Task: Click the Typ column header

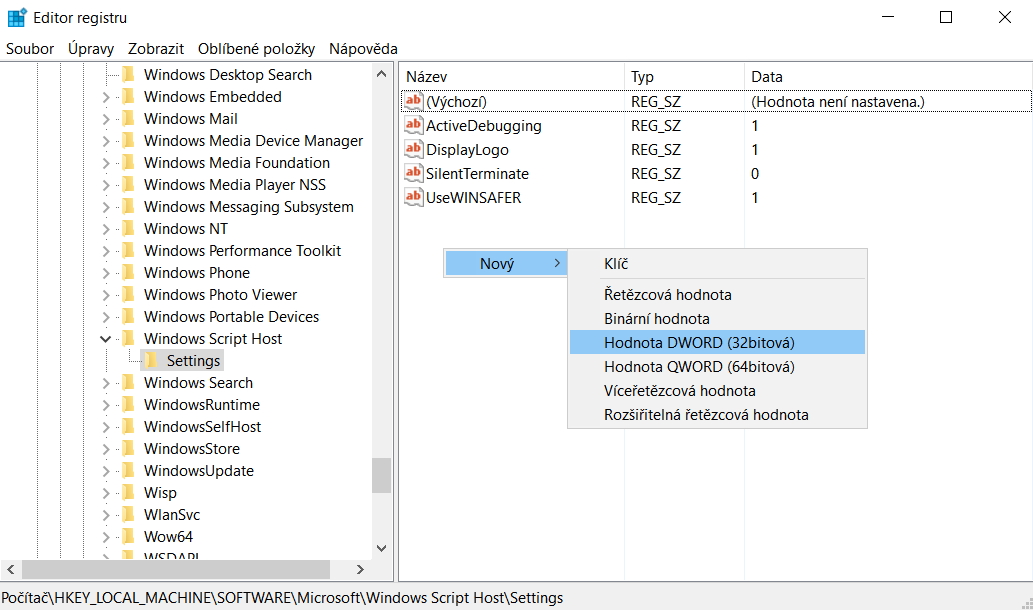Action: click(x=685, y=77)
